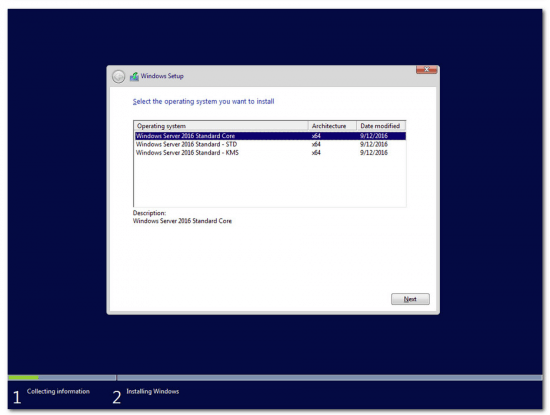The width and height of the screenshot is (550, 415).
Task: Select Windows Server 2016 Standard - KMS
Action: tap(270, 153)
